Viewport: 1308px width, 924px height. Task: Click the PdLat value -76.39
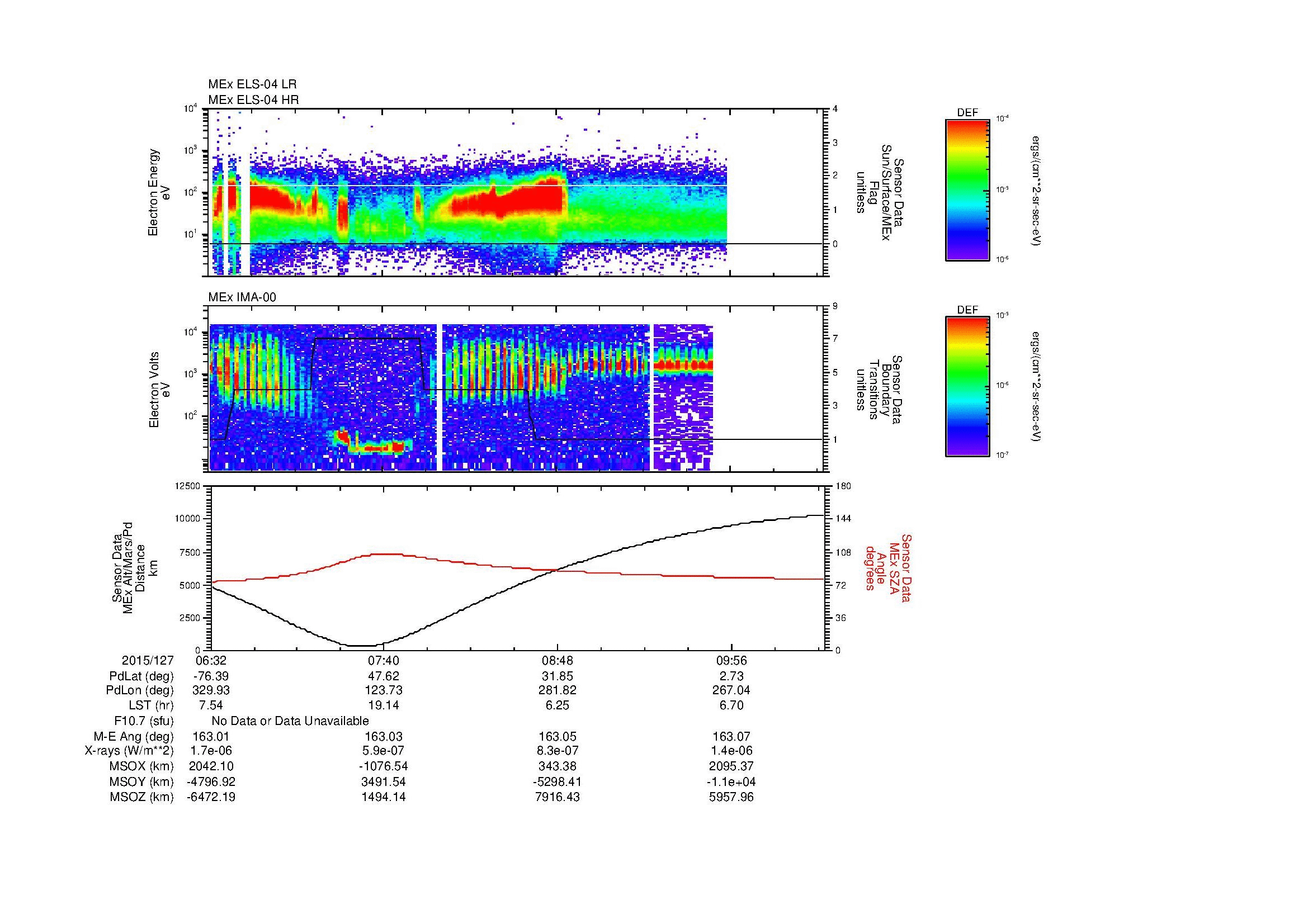click(210, 676)
